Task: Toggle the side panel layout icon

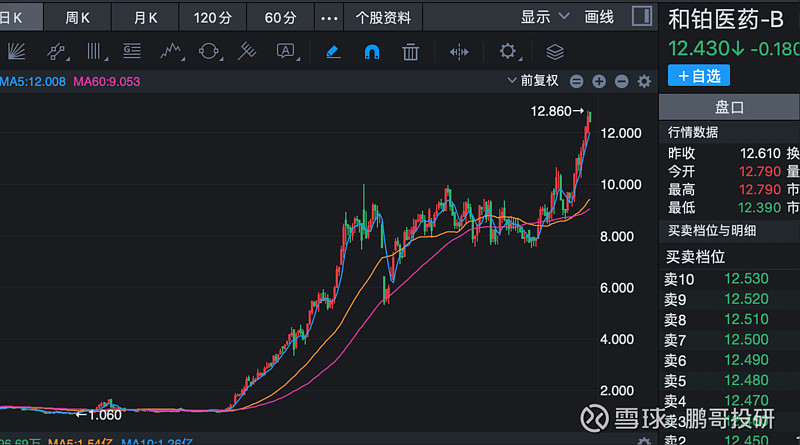Action: 641,16
